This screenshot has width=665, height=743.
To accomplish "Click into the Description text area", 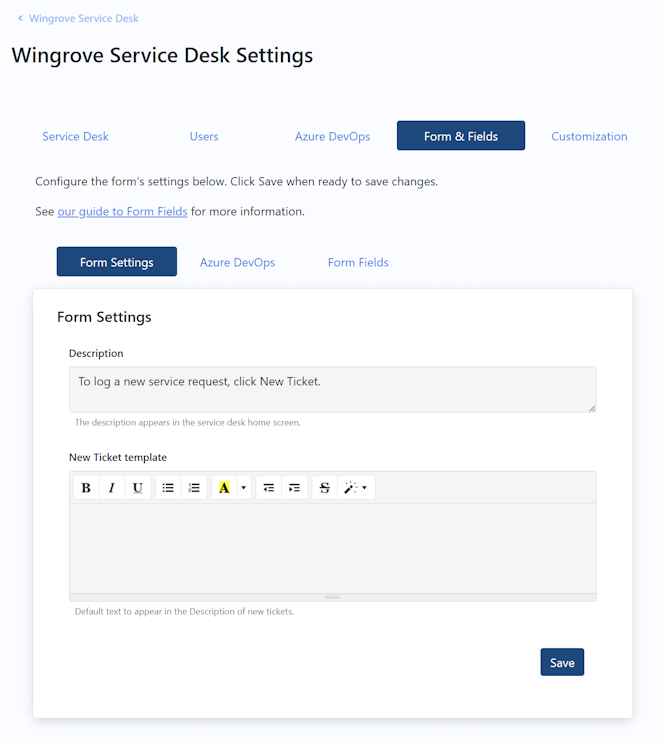I will pos(332,389).
